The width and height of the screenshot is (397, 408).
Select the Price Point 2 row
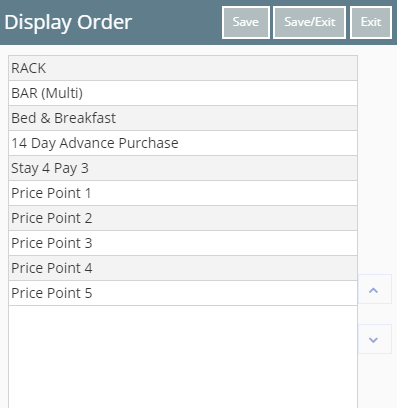point(183,218)
